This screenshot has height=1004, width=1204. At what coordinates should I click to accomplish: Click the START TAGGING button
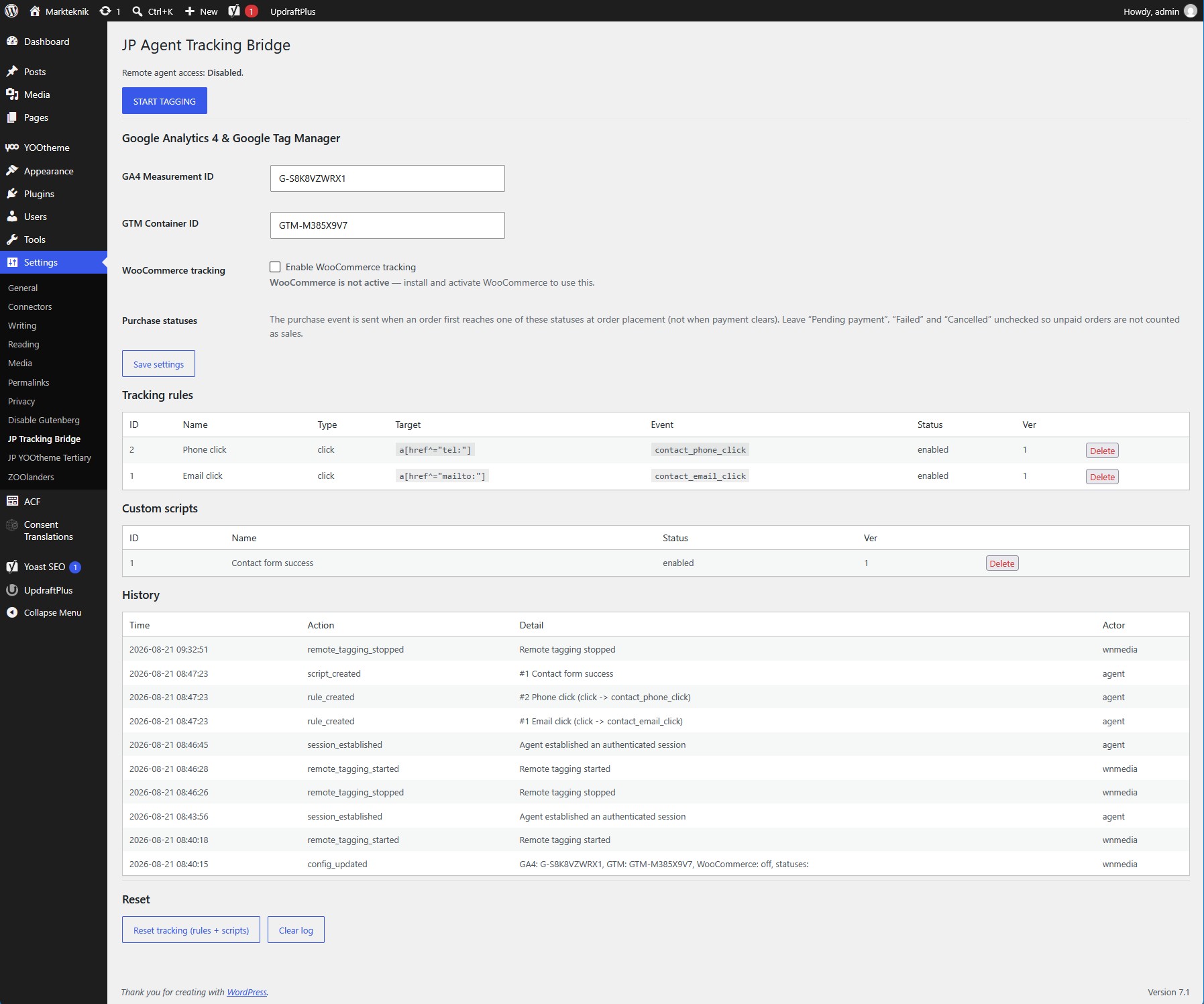(164, 101)
